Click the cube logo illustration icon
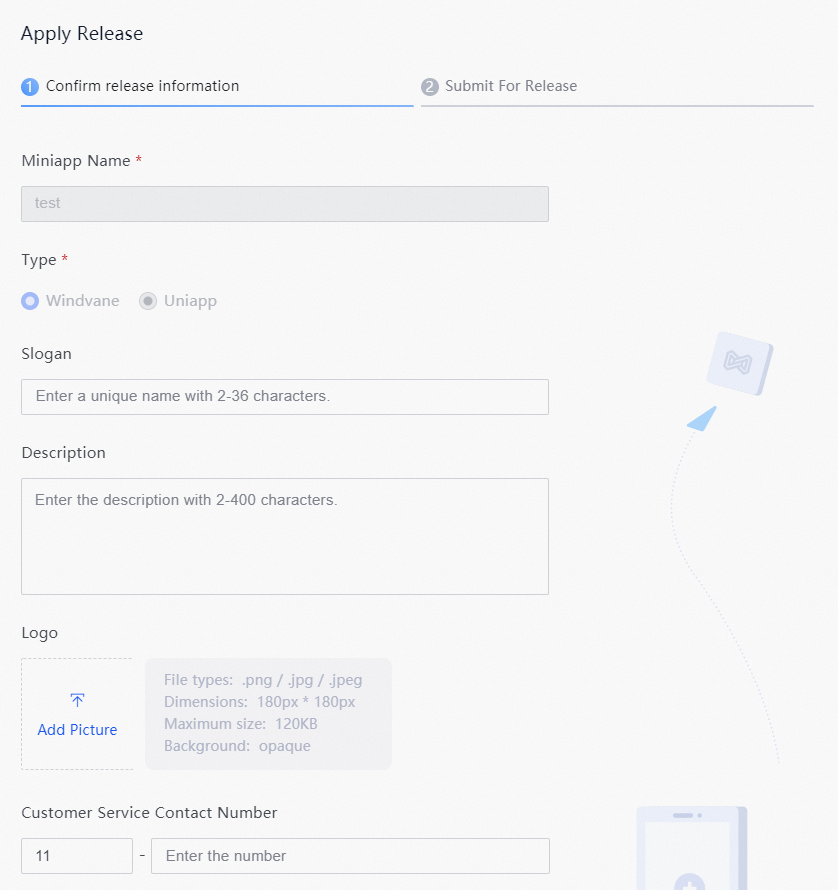This screenshot has height=890, width=838. [x=739, y=363]
